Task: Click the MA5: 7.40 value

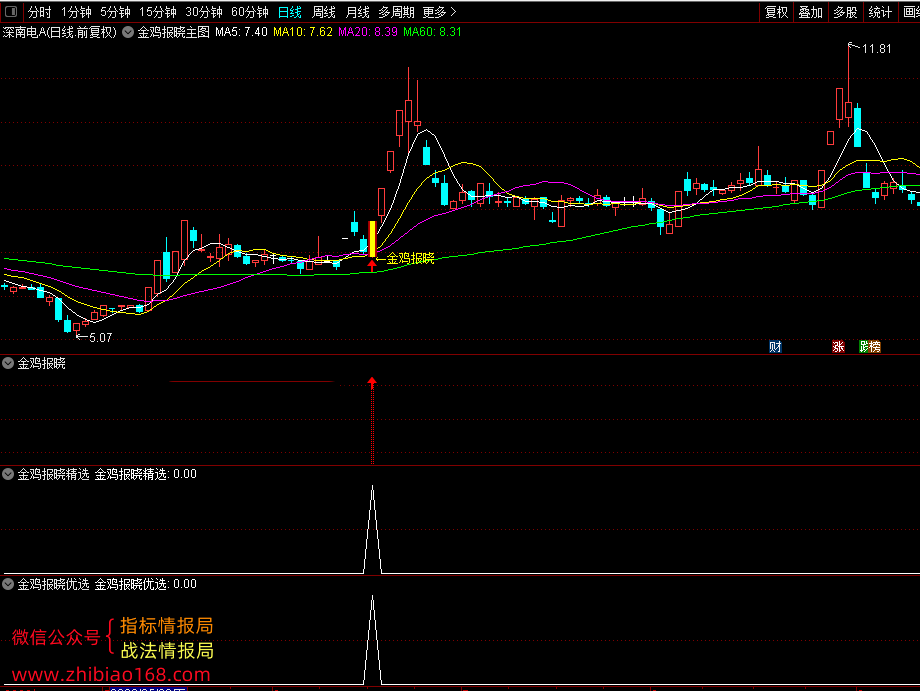Action: (x=241, y=32)
